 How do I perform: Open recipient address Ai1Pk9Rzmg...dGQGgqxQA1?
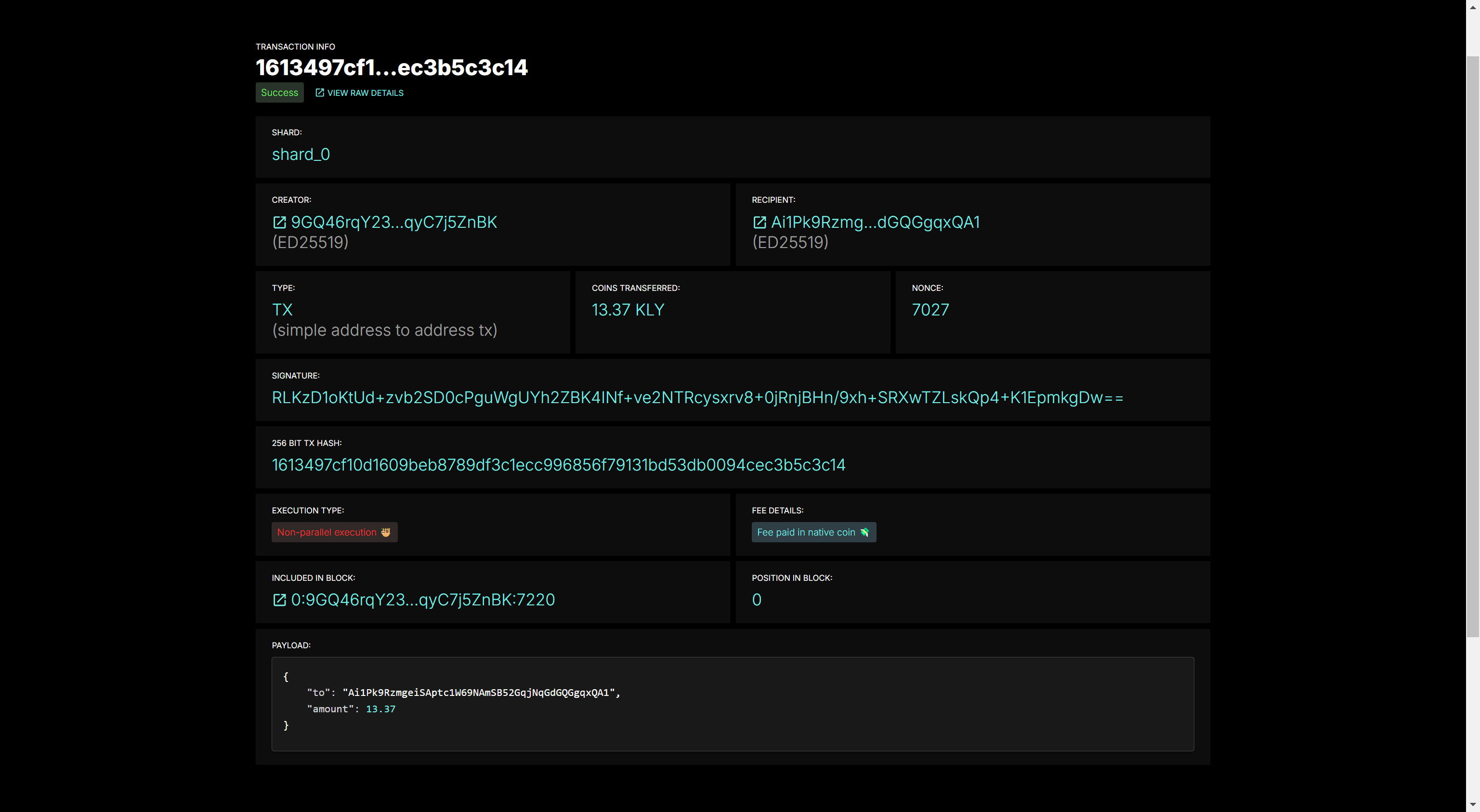(x=875, y=223)
